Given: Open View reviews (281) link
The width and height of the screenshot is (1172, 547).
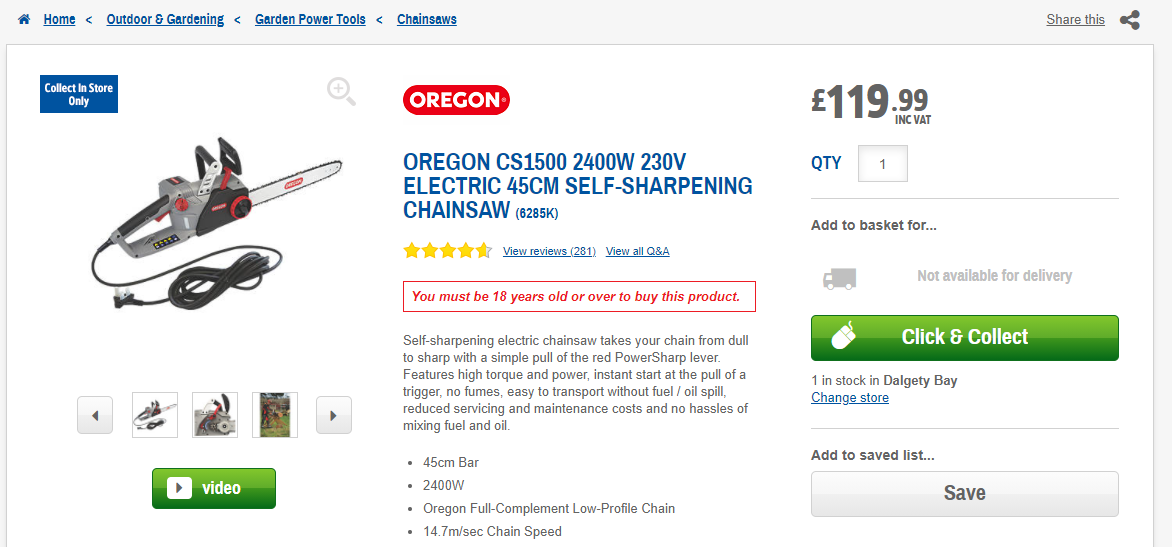Looking at the screenshot, I should click(x=549, y=251).
